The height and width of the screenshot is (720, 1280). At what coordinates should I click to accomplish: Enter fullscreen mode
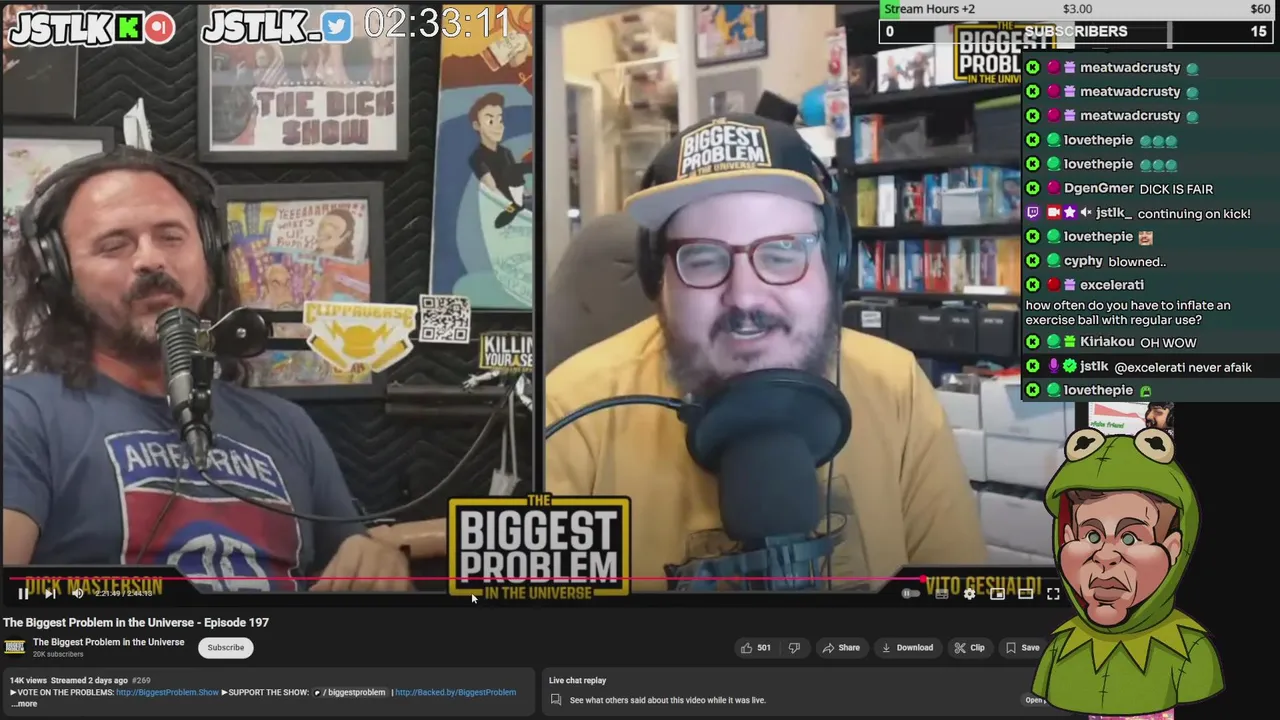(1053, 594)
